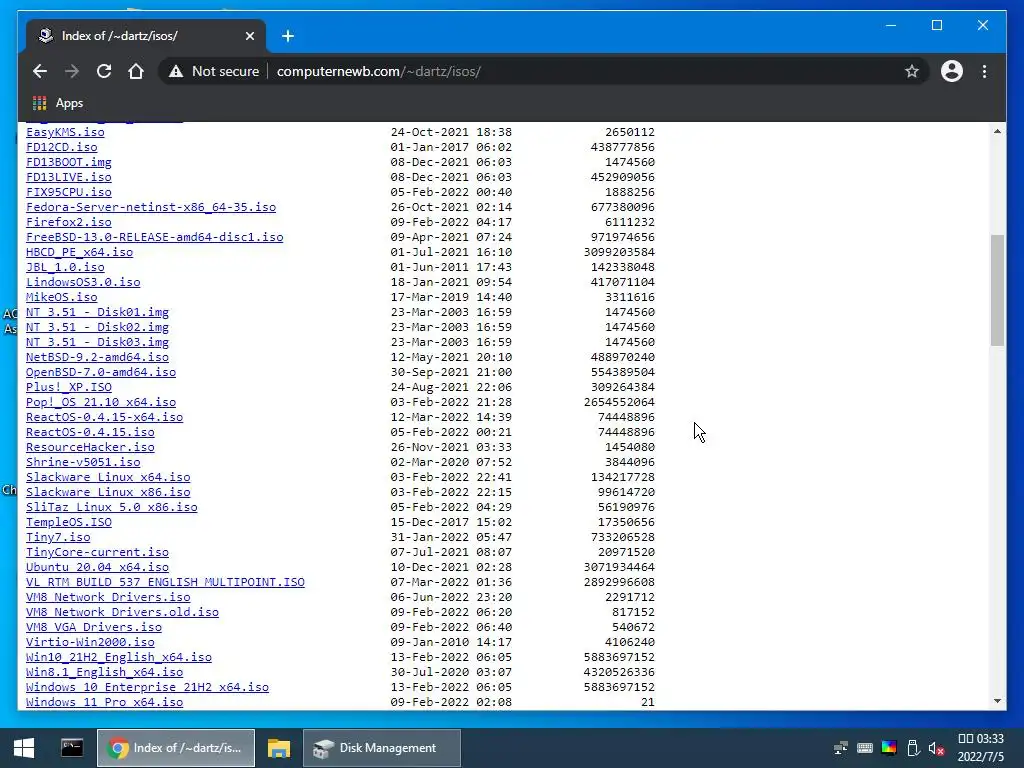
Task: Open the Apps bookmarks shortcut
Action: click(x=58, y=103)
